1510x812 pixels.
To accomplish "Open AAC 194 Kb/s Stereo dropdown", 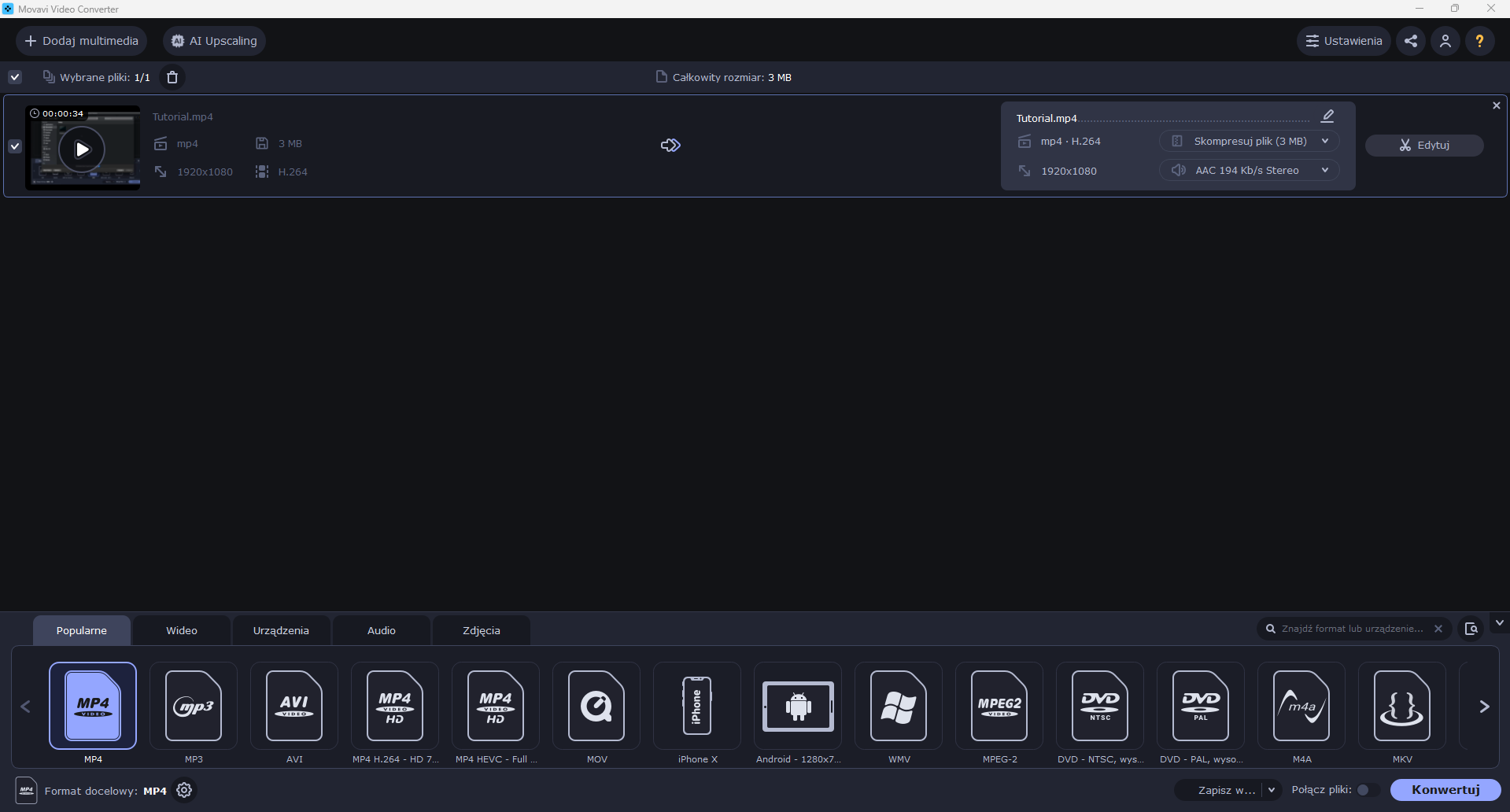I will click(x=1250, y=170).
